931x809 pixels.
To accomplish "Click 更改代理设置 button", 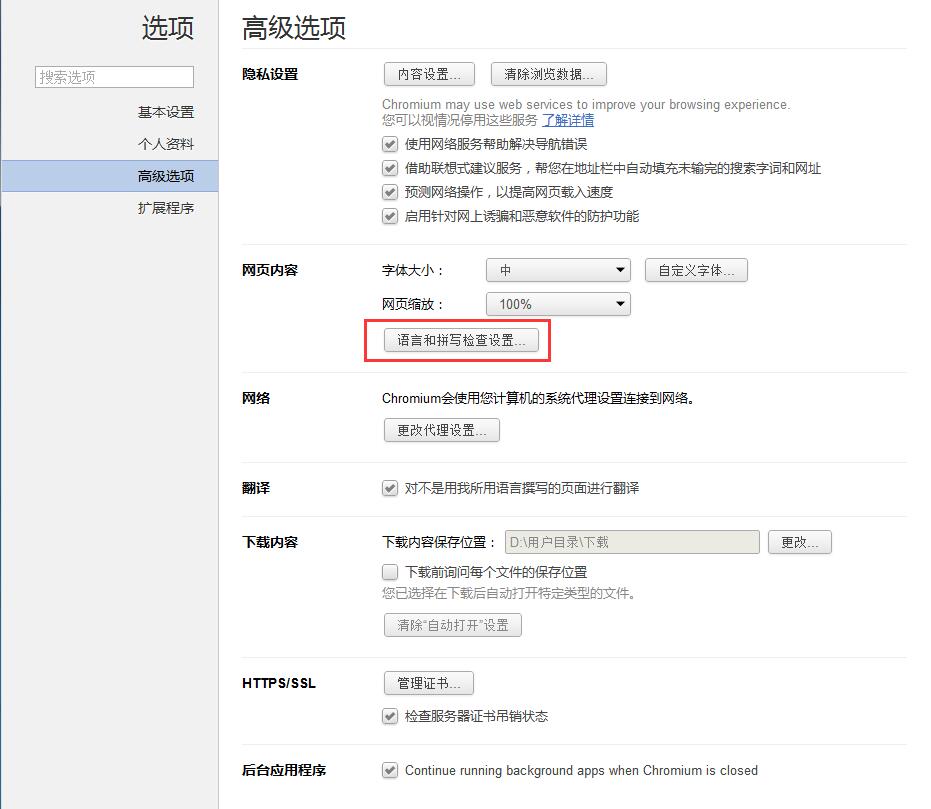I will [441, 430].
